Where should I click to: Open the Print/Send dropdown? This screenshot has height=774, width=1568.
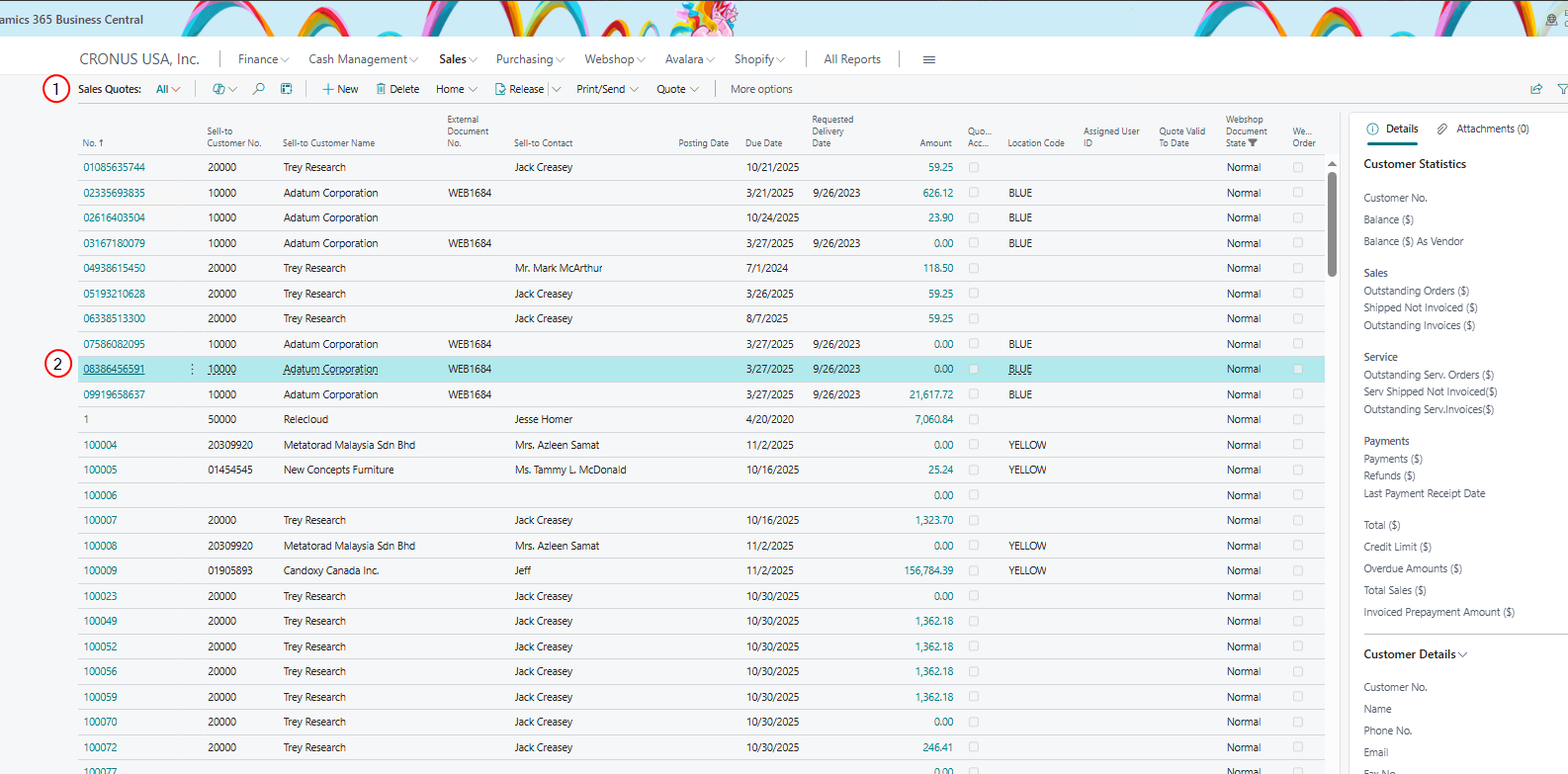[x=607, y=89]
